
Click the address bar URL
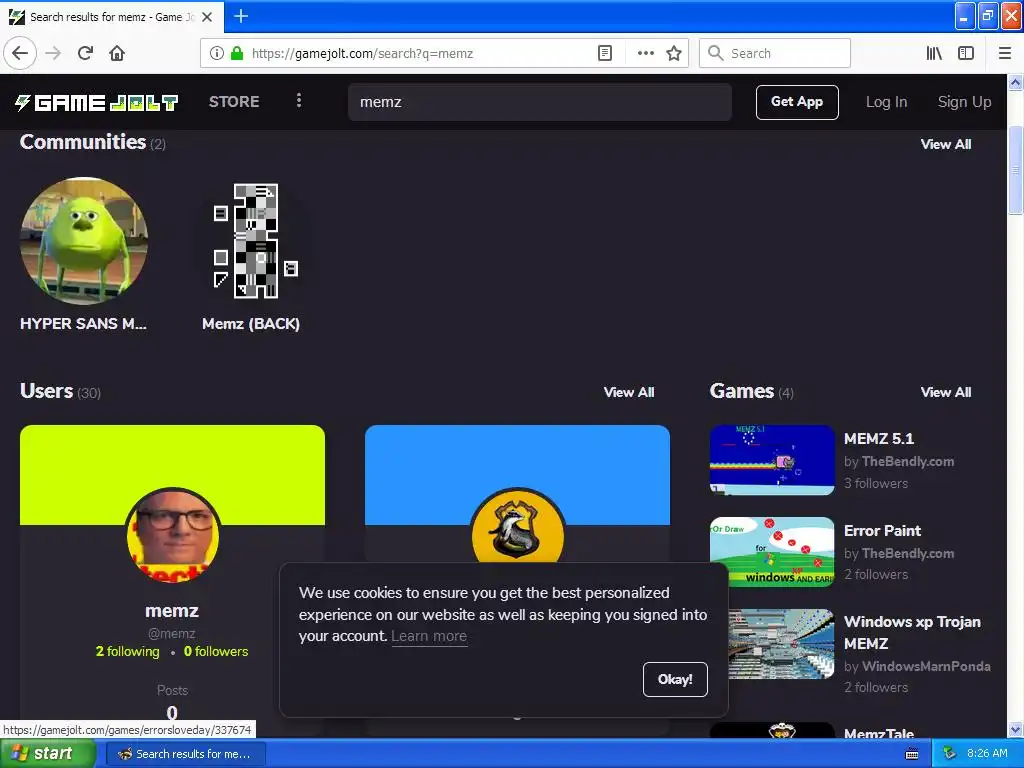[x=362, y=54]
